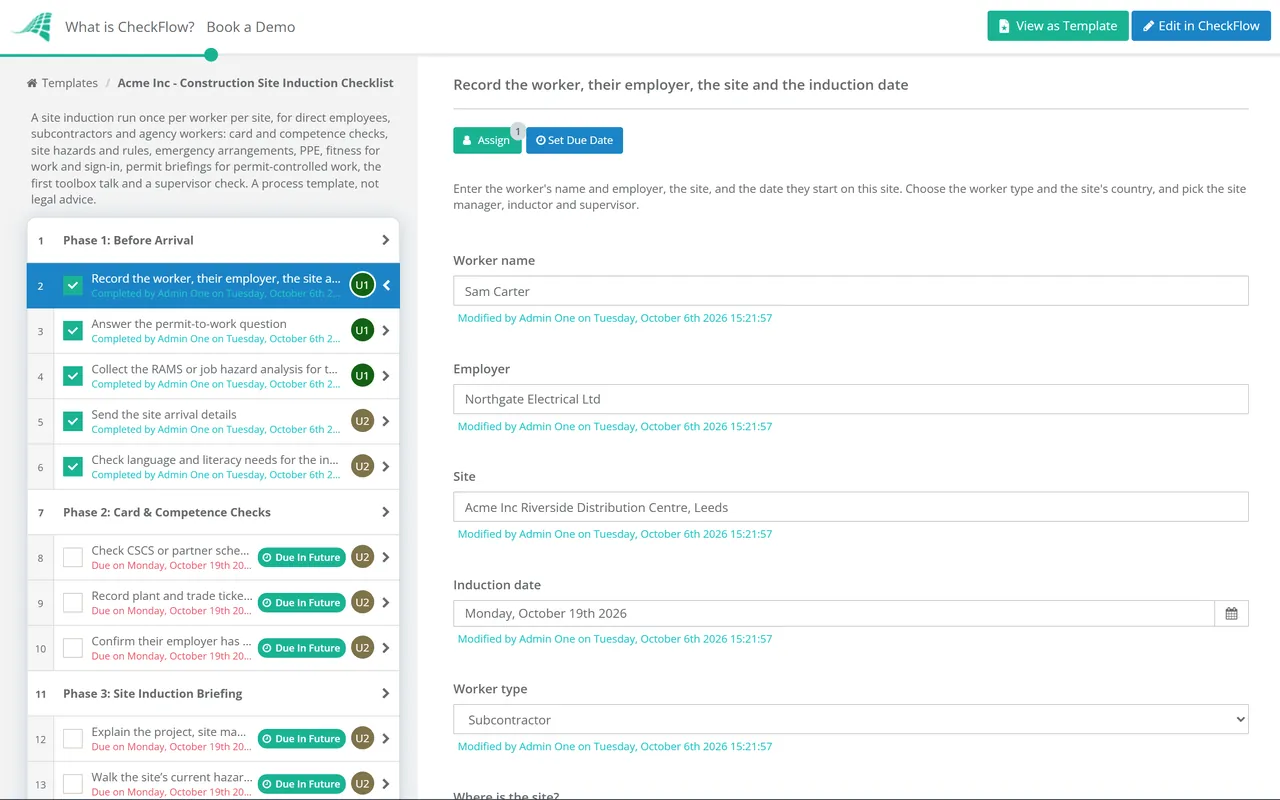
Task: Open the permit-to-work question task chevron
Action: 386,330
